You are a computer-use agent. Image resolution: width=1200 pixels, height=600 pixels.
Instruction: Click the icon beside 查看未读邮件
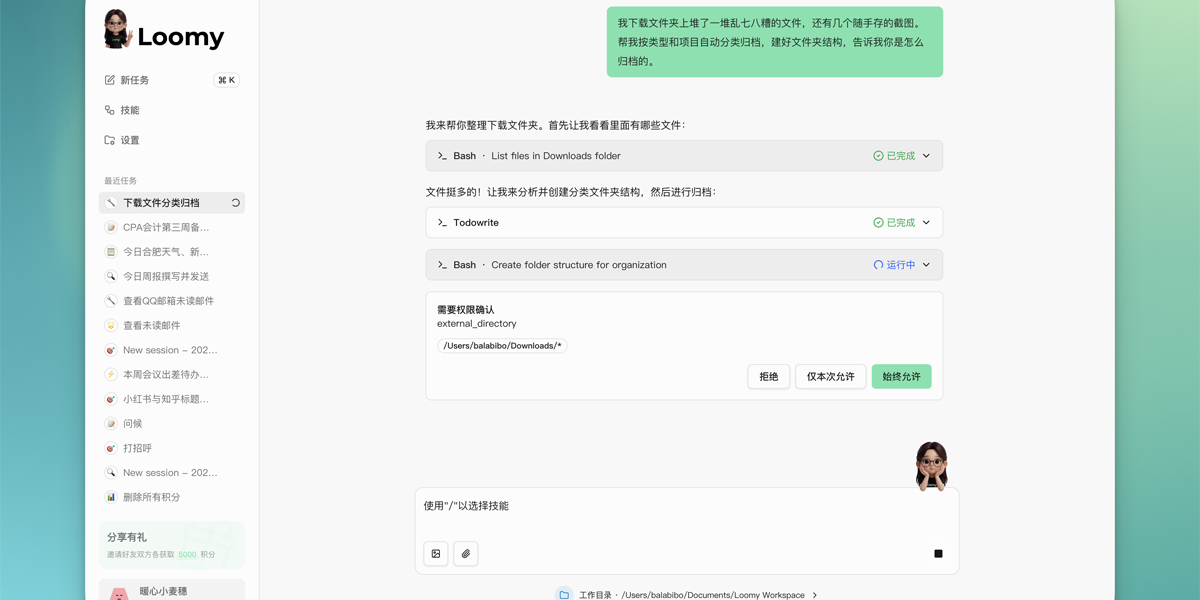click(111, 325)
